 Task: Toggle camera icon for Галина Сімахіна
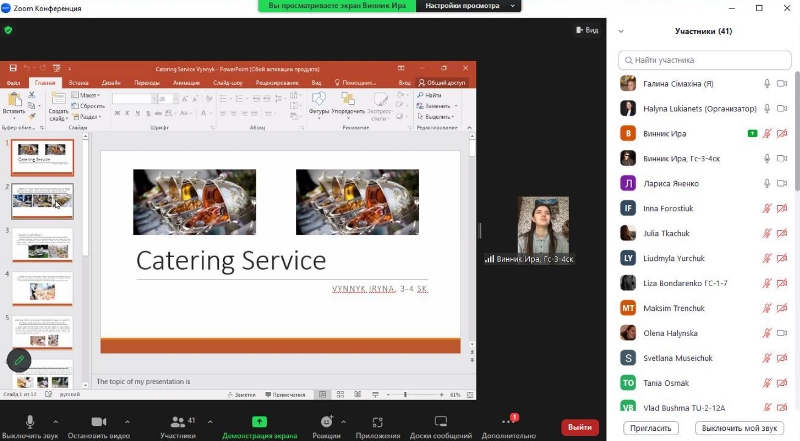pyautogui.click(x=782, y=84)
